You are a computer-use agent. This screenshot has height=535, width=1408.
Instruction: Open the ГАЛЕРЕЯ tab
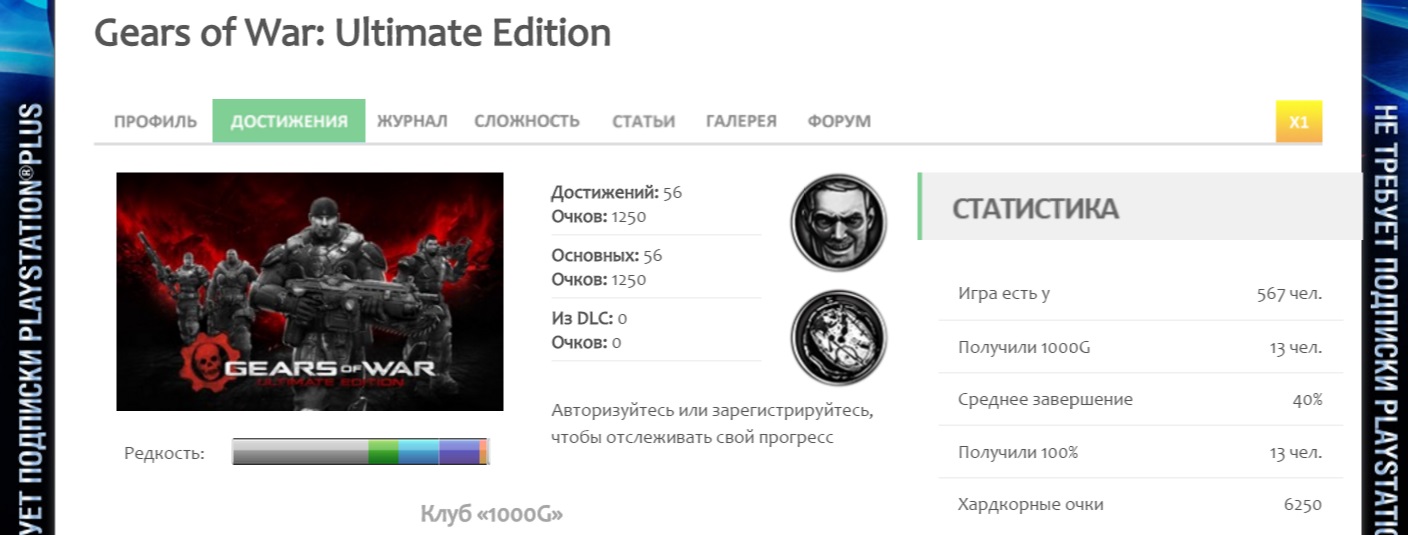point(741,121)
